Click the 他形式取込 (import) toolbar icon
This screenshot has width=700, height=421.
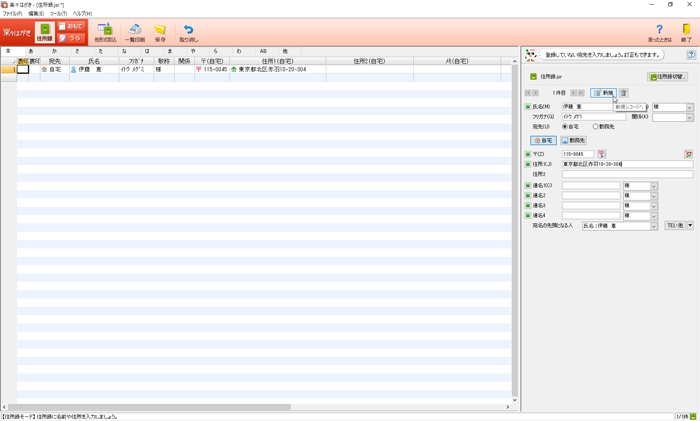coord(105,32)
